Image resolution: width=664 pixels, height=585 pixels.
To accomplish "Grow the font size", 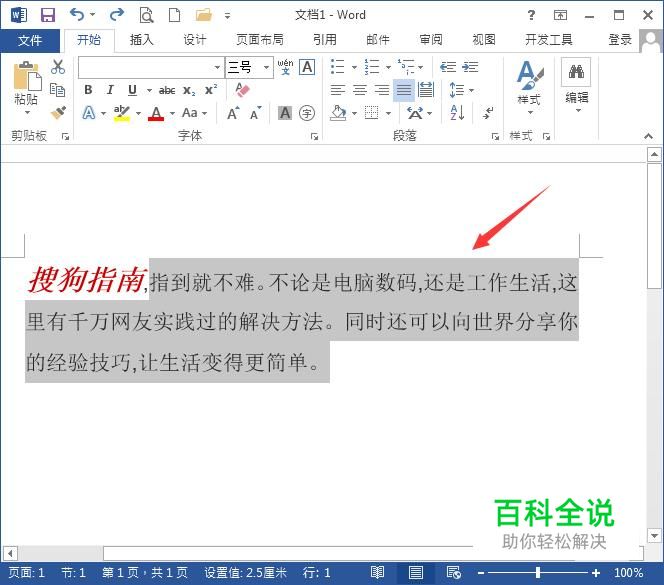I will click(233, 113).
